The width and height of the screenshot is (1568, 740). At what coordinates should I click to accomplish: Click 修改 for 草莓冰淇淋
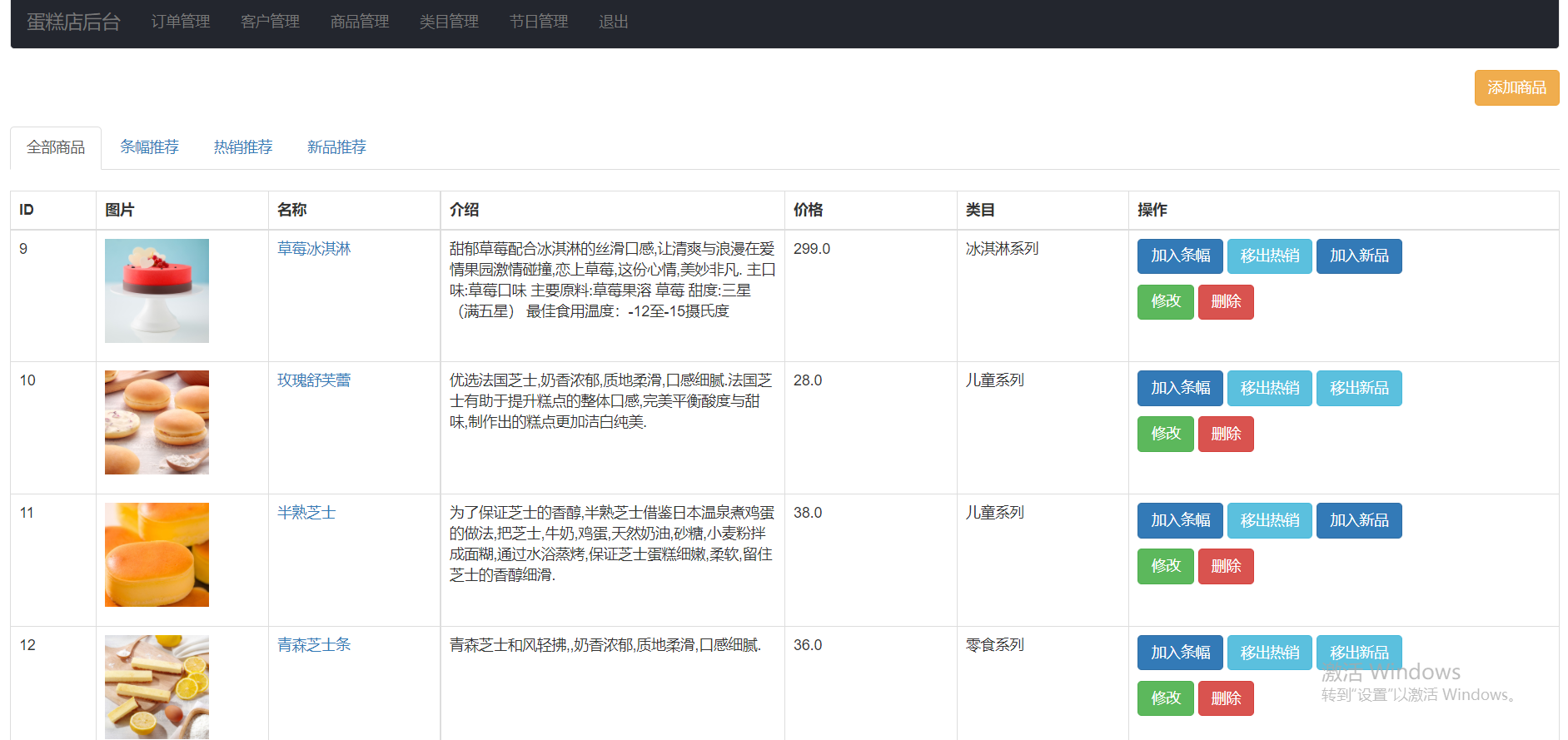[1166, 302]
